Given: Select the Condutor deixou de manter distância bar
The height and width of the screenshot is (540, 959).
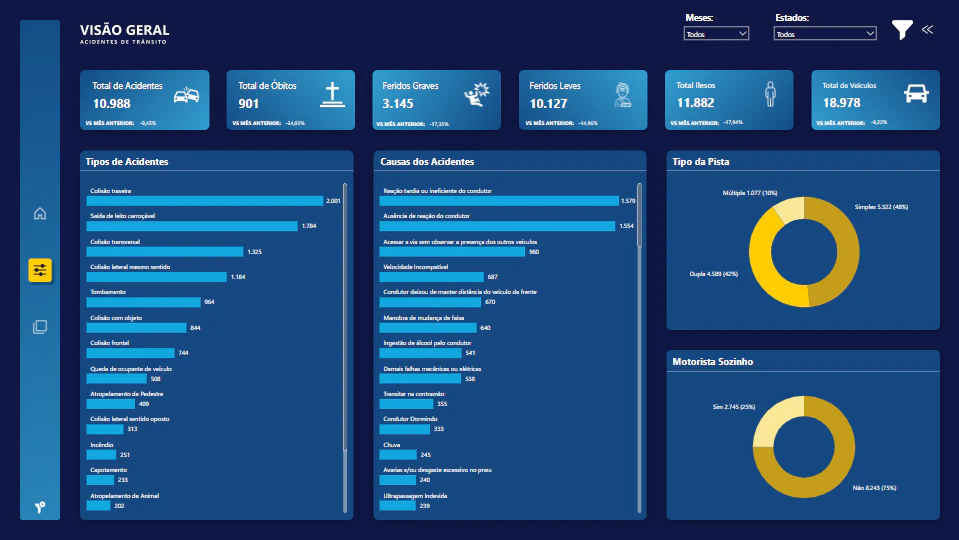Looking at the screenshot, I should (x=431, y=301).
